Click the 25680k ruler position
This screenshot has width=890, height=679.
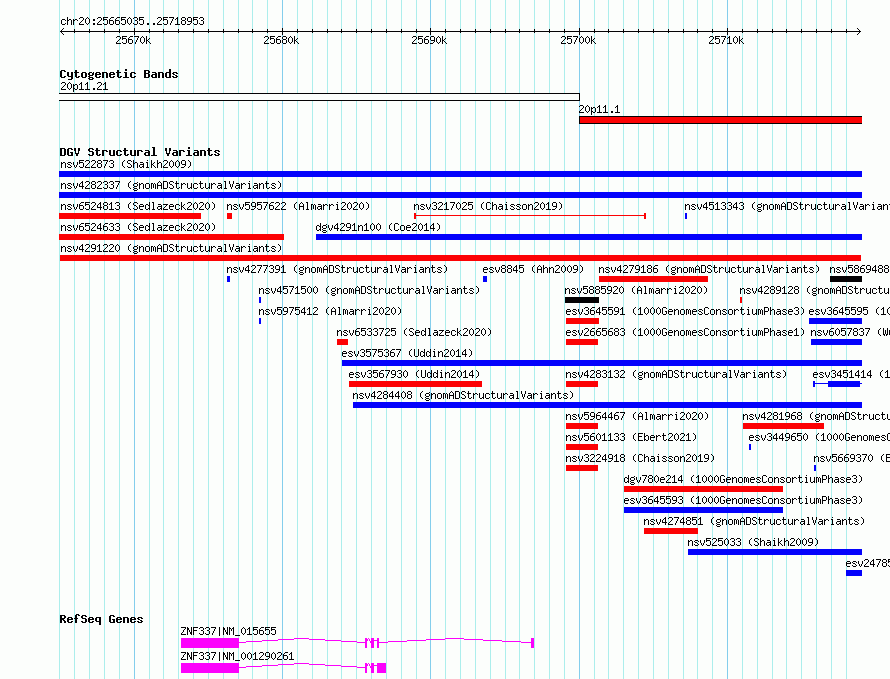282,40
